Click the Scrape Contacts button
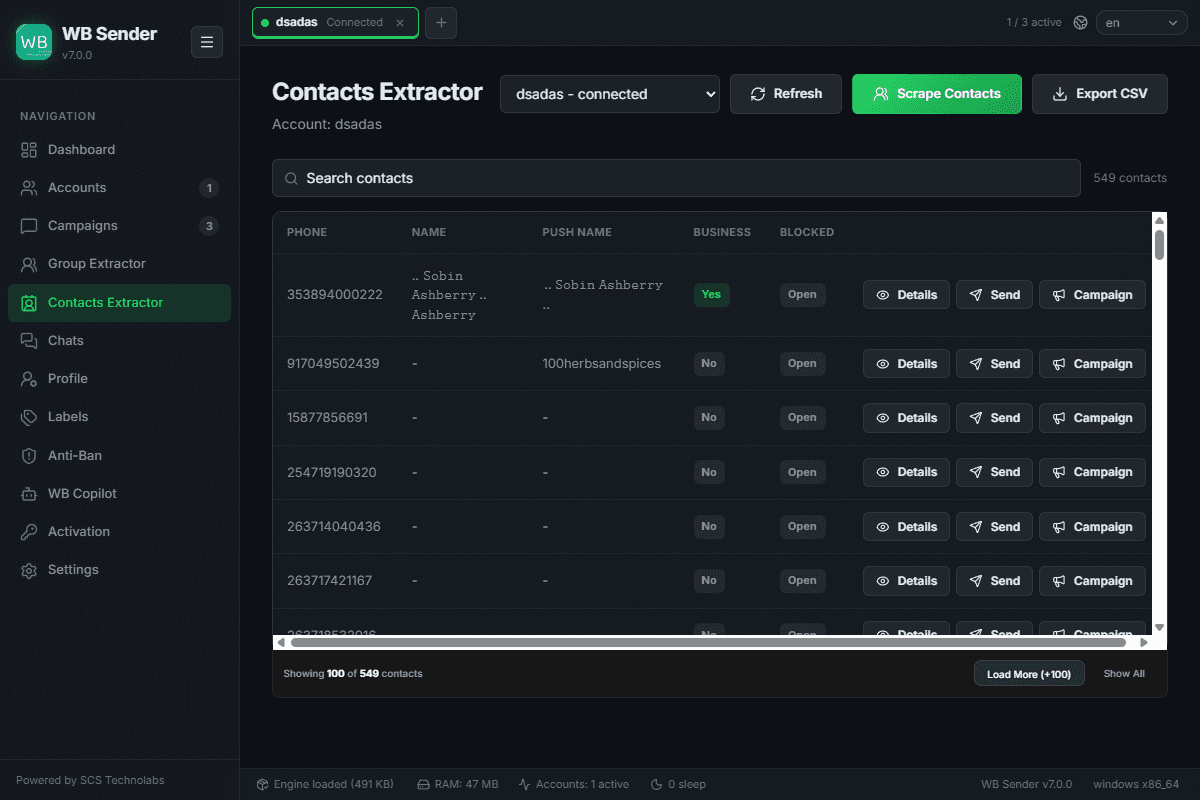Screen dimensions: 1200x800 click(937, 94)
